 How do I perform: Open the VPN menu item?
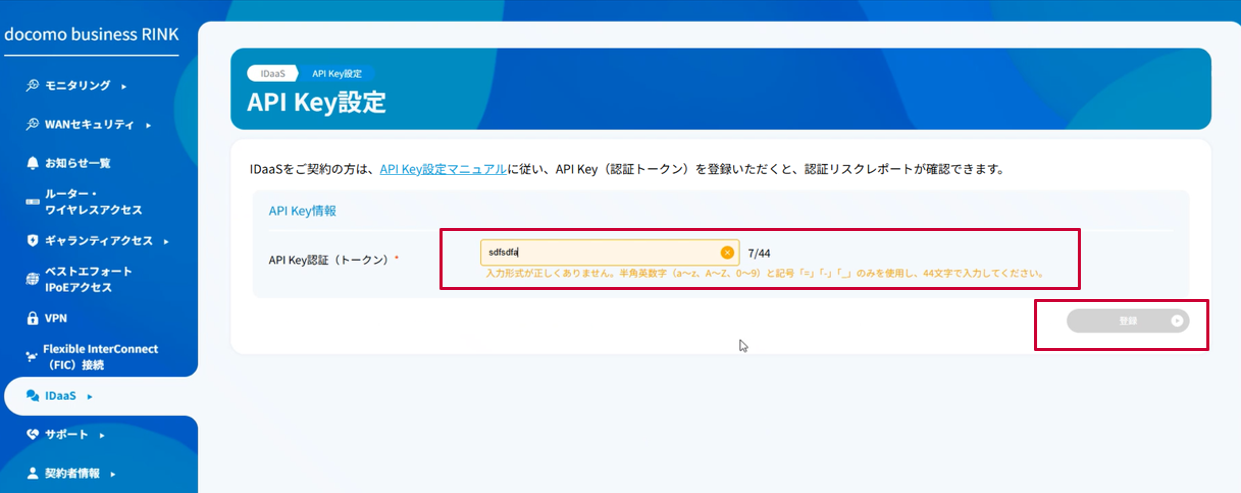(56, 319)
